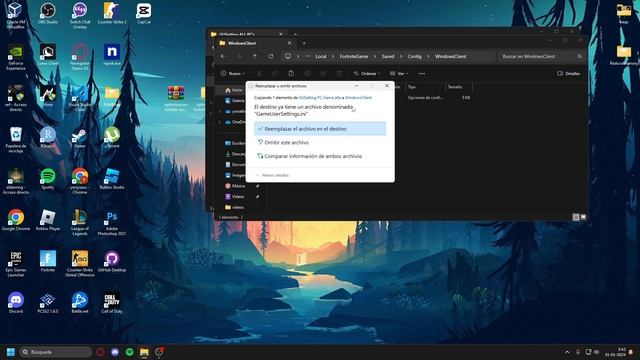Open uTorrent desktop shortcut
640x360 pixels.
[x=112, y=138]
